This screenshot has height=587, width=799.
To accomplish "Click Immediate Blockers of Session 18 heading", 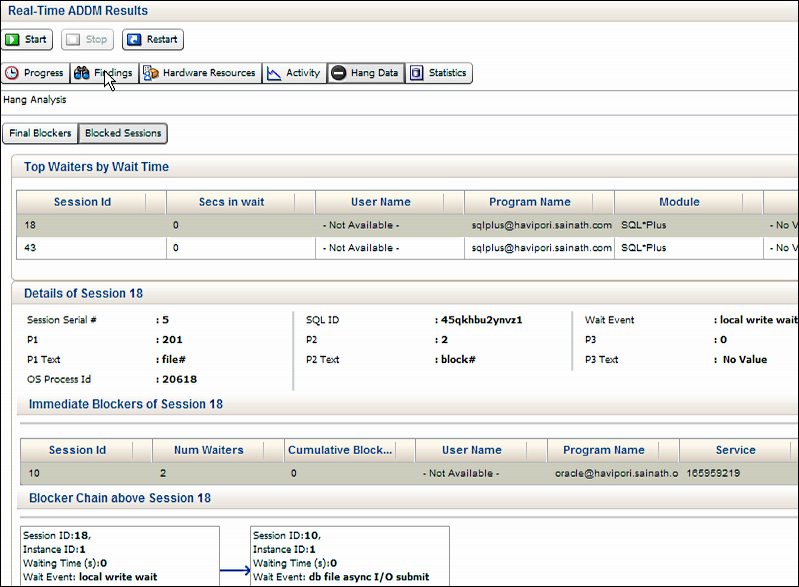I will point(126,405).
